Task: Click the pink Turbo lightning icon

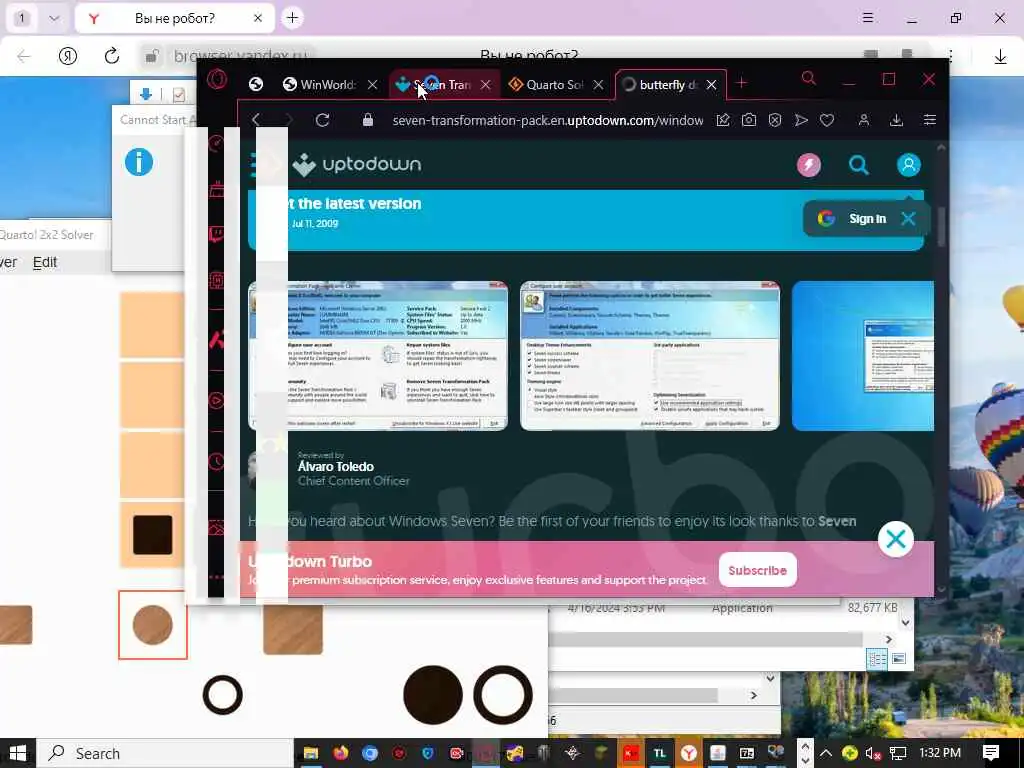Action: point(808,165)
